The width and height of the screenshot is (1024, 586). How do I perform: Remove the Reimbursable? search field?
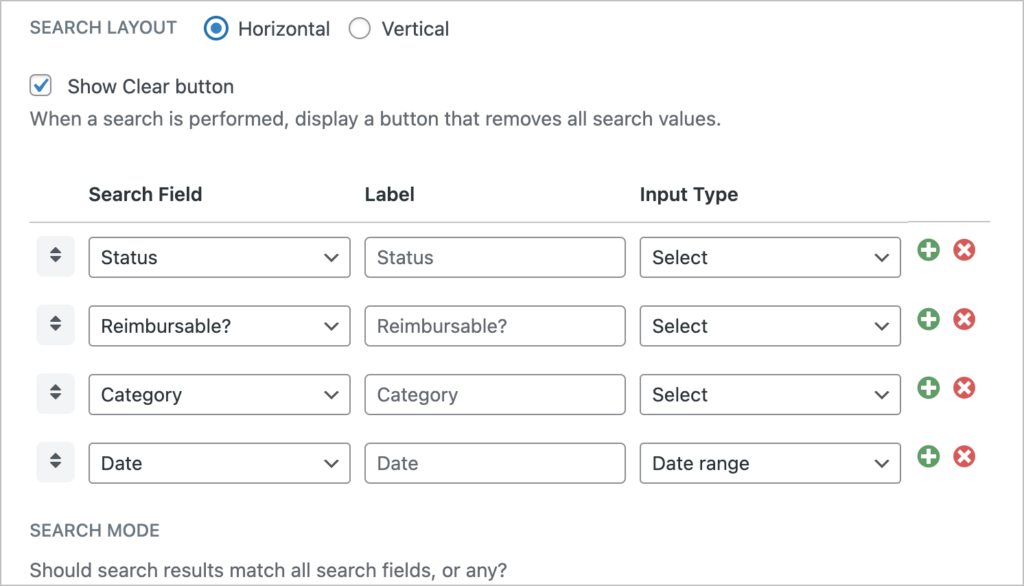[963, 319]
